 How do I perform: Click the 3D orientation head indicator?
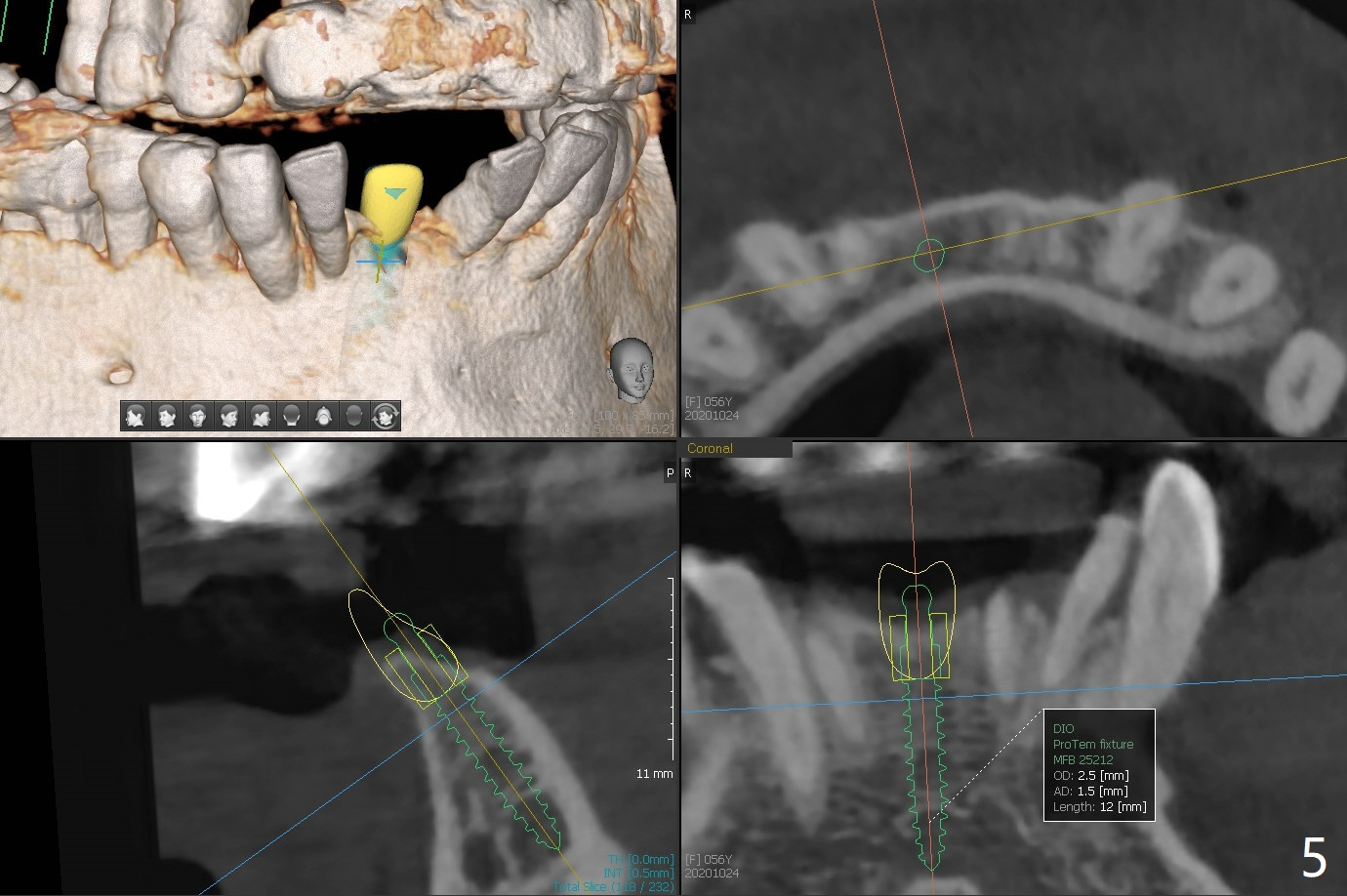(x=630, y=368)
